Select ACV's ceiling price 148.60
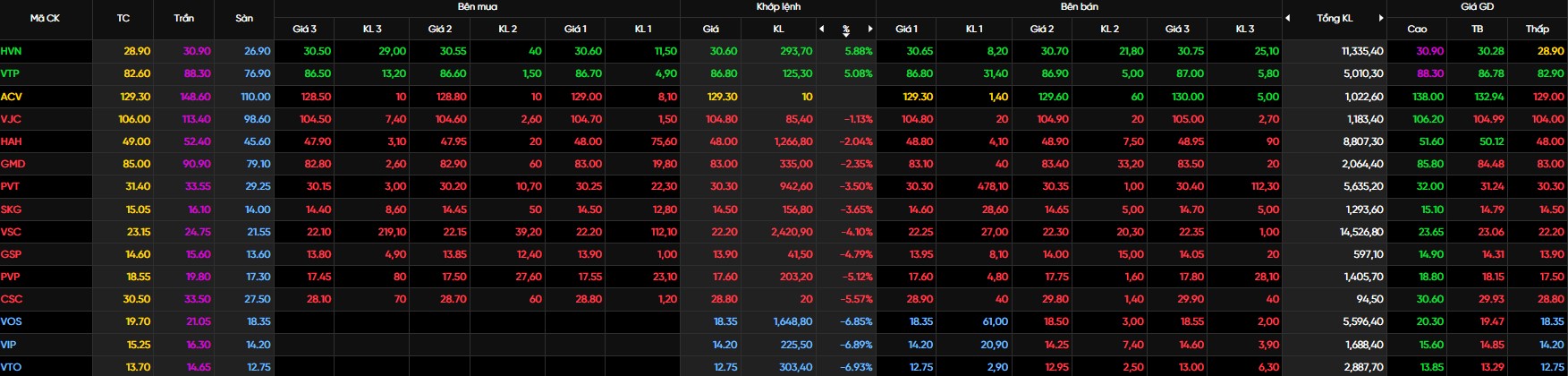 click(195, 97)
